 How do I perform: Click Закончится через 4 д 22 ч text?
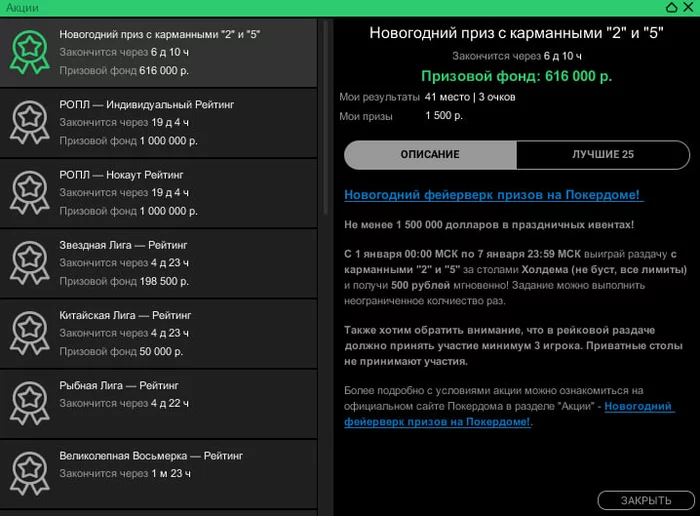point(124,403)
